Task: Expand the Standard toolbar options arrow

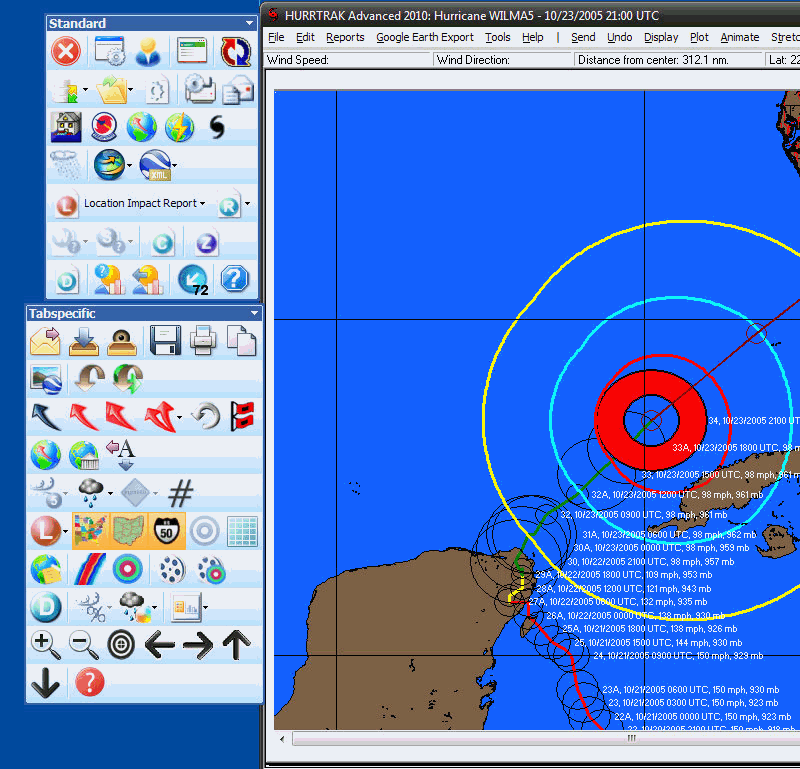Action: point(249,23)
